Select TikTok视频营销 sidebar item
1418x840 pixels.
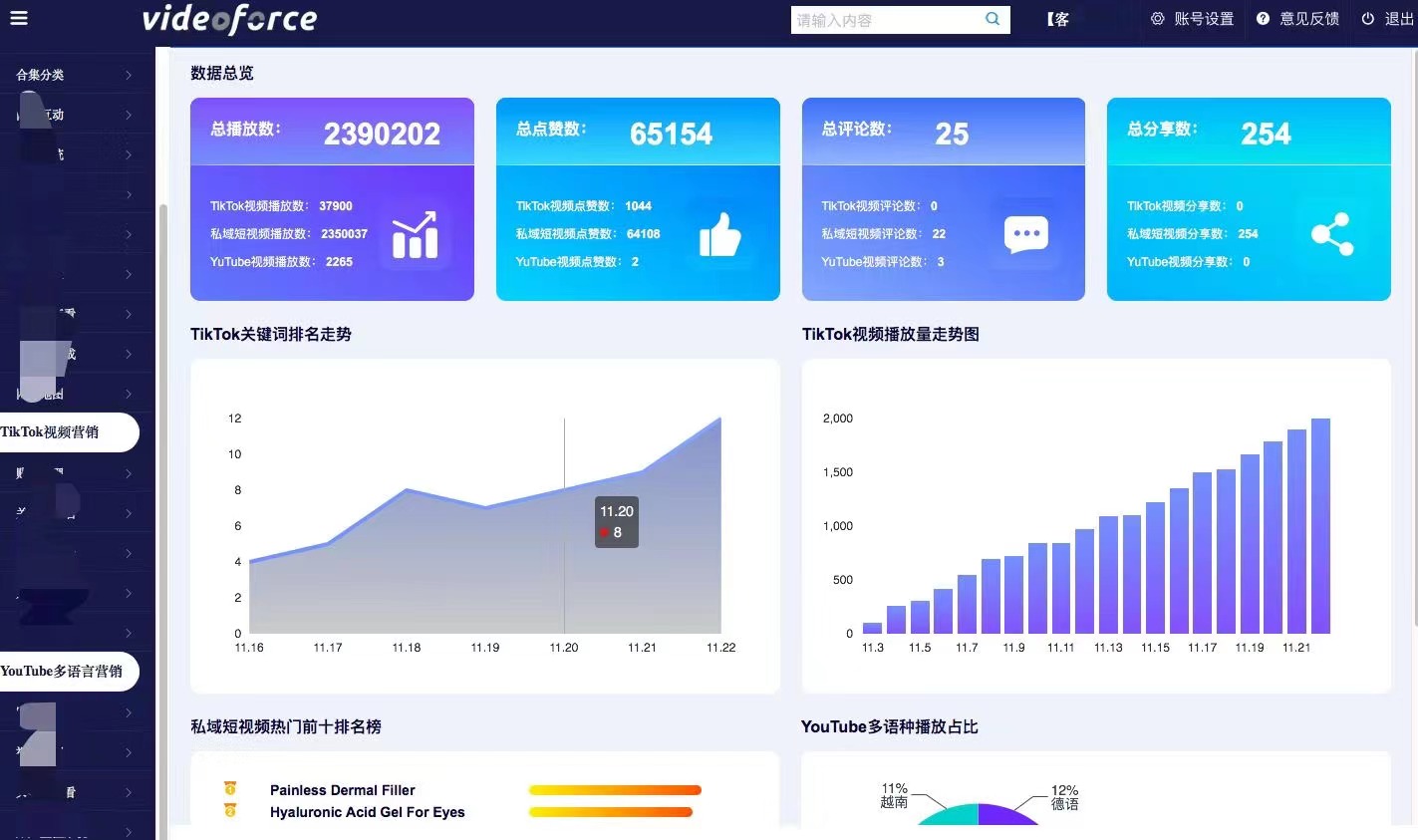68,432
